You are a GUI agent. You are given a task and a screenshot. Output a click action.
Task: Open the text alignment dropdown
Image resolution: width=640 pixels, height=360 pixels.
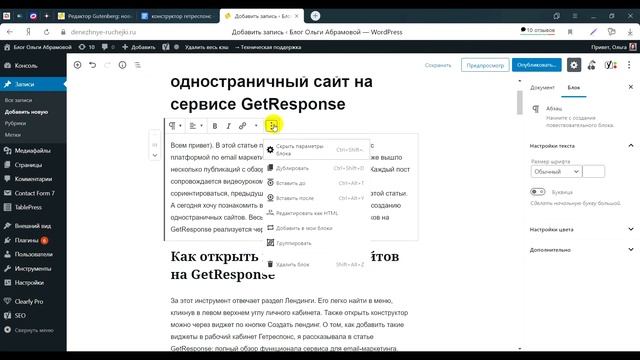point(196,126)
